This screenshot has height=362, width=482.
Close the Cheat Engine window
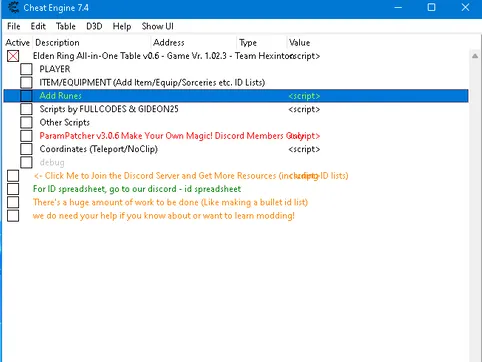click(x=465, y=7)
